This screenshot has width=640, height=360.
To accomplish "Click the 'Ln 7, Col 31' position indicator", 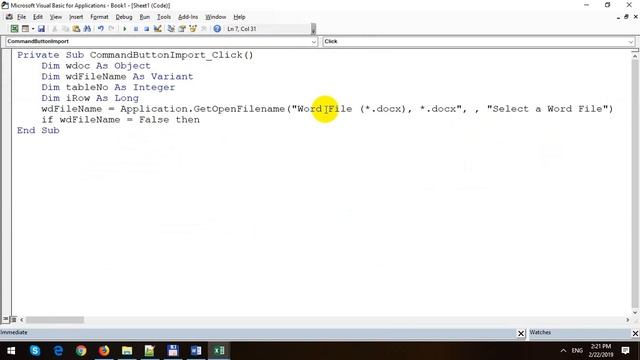I will [242, 29].
